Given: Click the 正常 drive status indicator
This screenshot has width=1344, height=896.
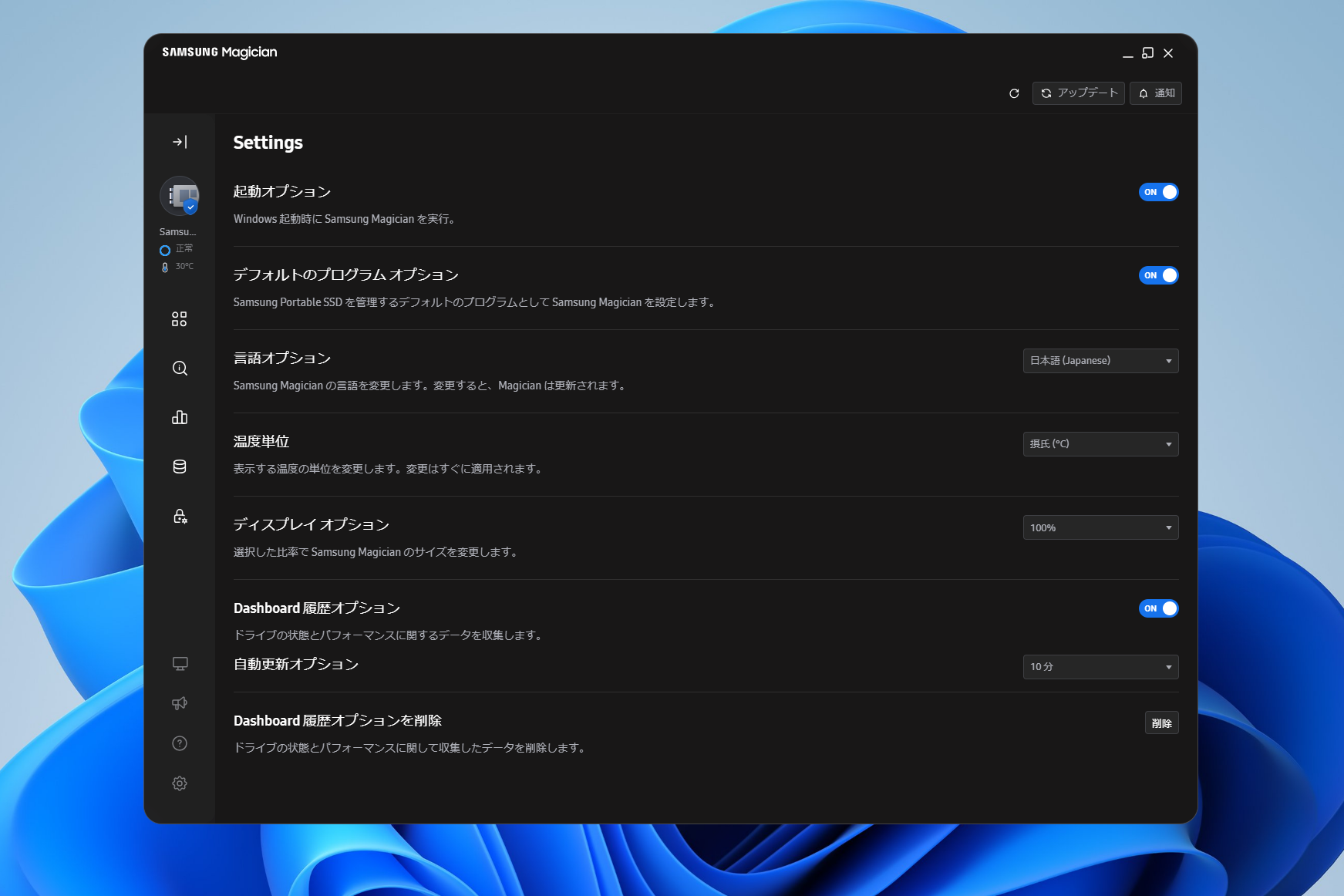Looking at the screenshot, I should click(177, 249).
